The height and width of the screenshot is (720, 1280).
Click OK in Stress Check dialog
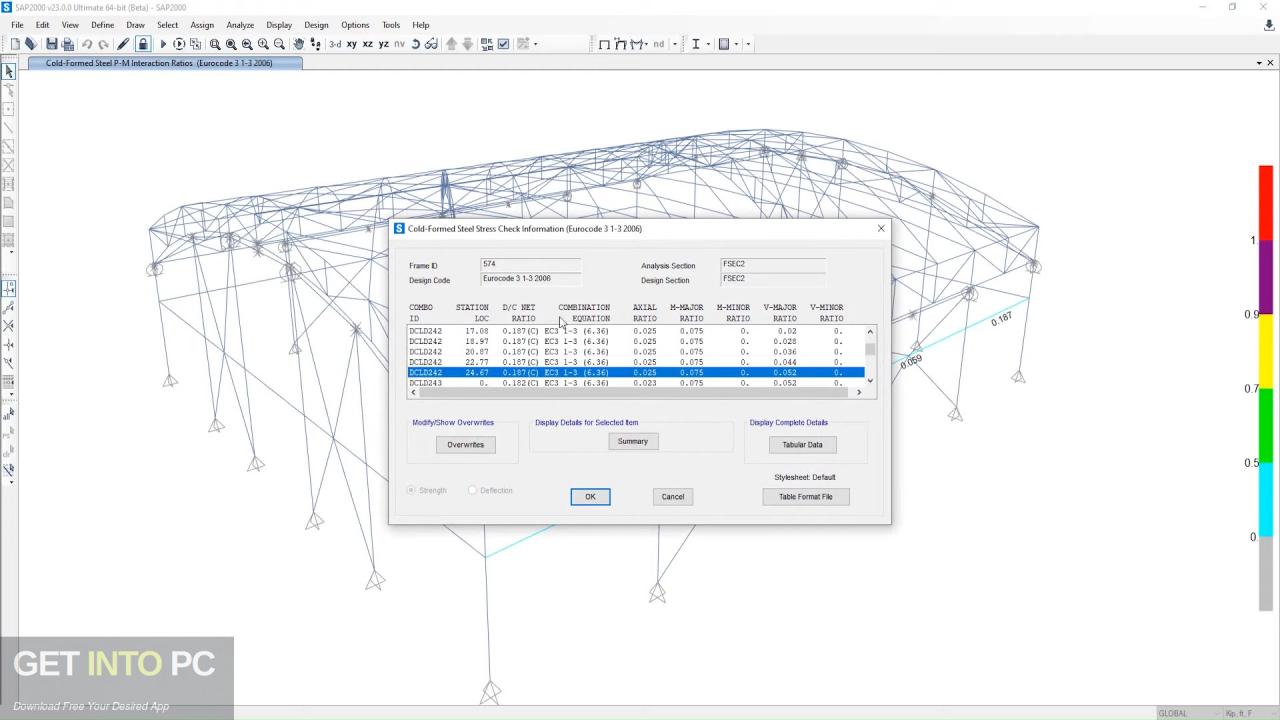point(590,497)
